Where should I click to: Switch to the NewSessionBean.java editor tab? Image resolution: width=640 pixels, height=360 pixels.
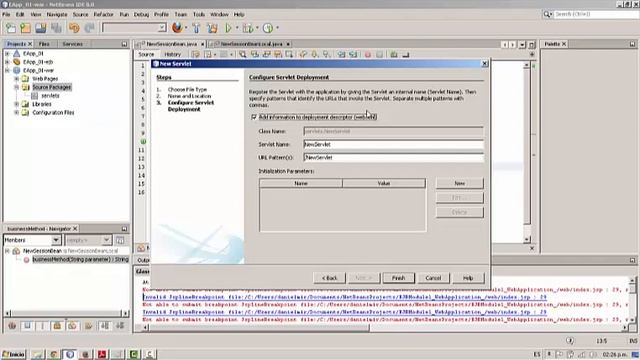[171, 44]
